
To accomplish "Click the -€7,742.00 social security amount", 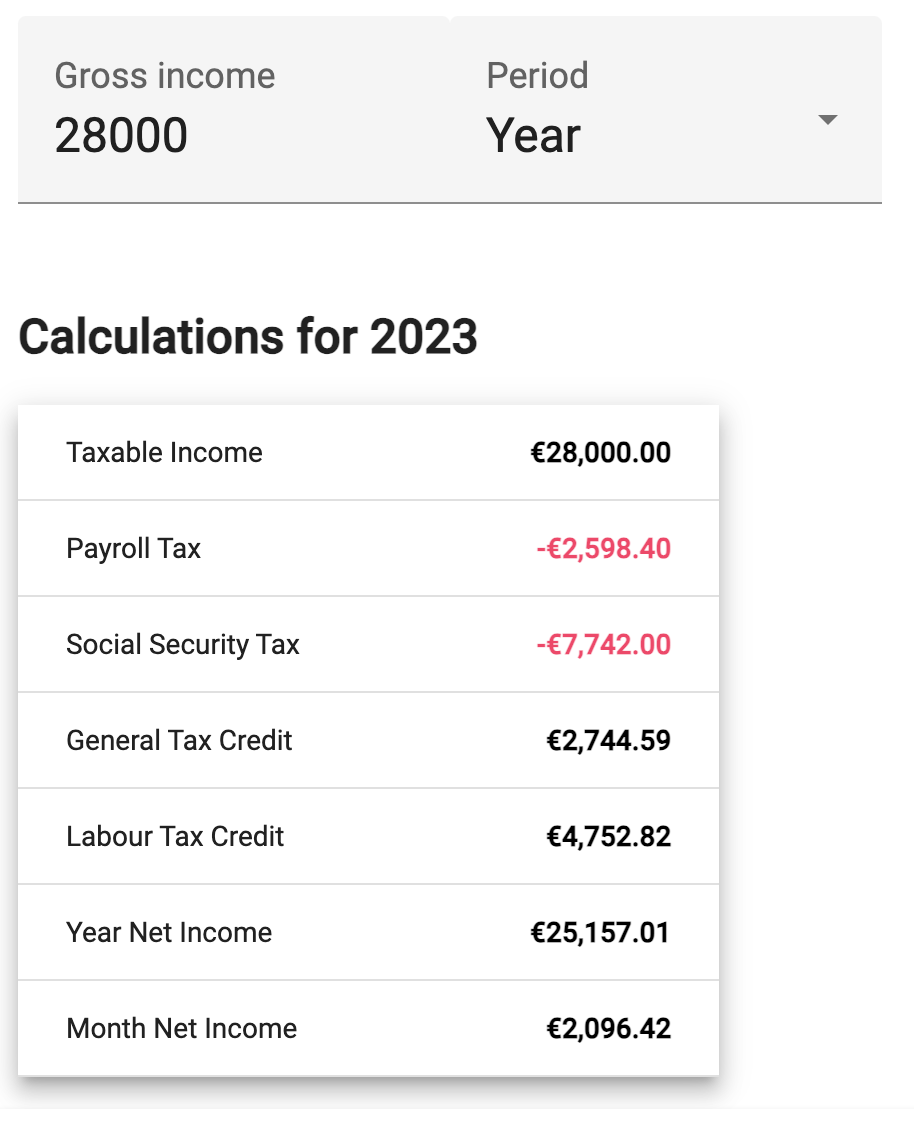I will pos(603,645).
